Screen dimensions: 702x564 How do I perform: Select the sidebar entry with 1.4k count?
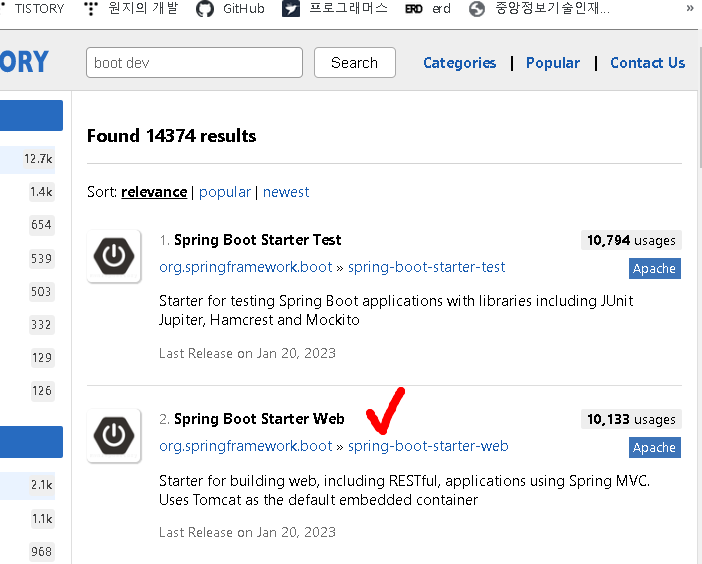point(41,192)
